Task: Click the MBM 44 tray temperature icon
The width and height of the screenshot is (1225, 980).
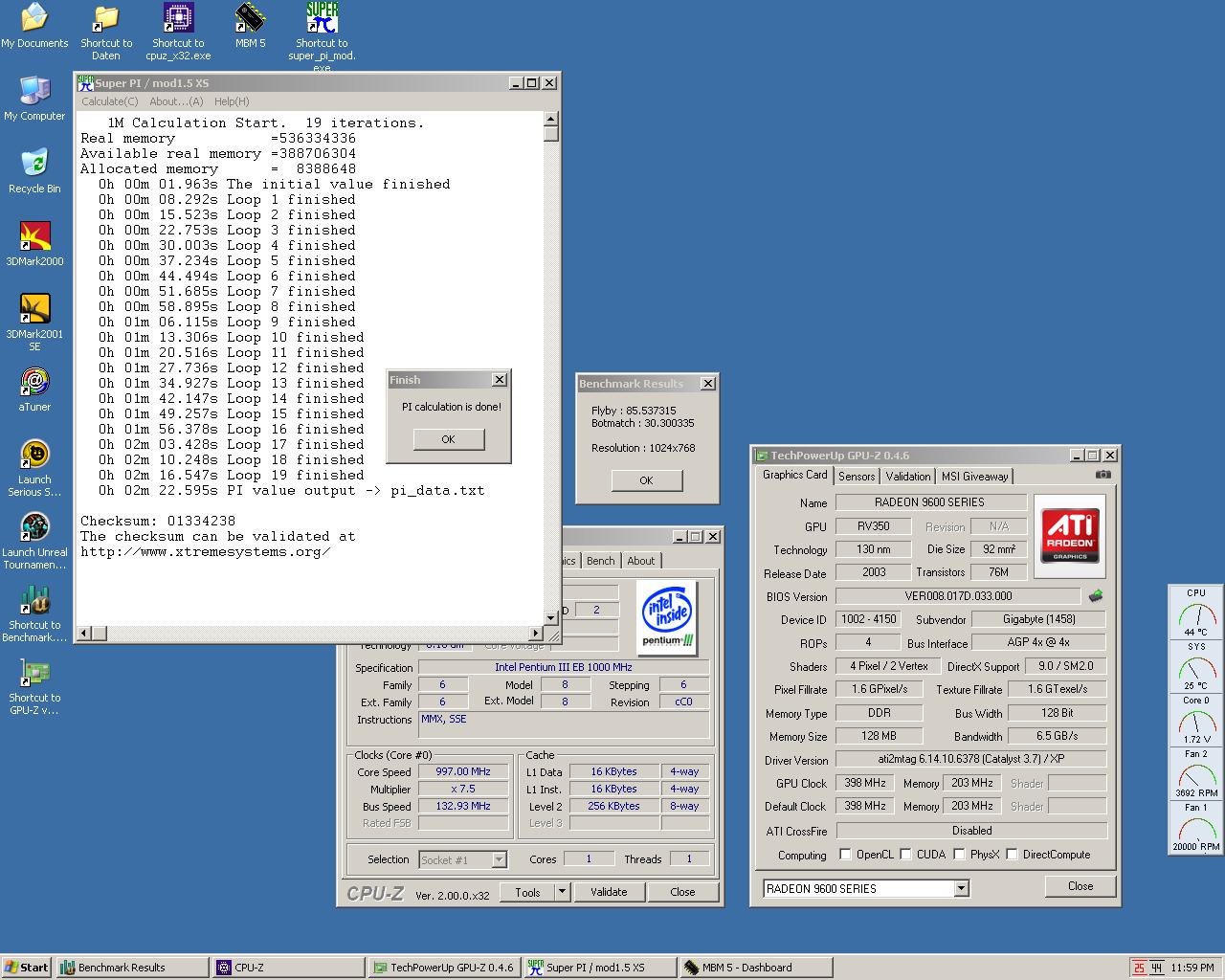Action: [x=1157, y=968]
